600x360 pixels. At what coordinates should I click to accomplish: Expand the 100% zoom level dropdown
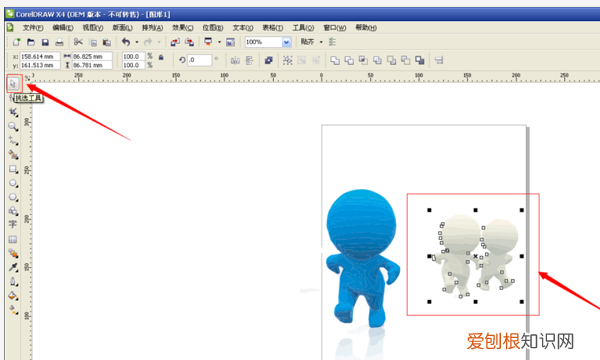(286, 42)
